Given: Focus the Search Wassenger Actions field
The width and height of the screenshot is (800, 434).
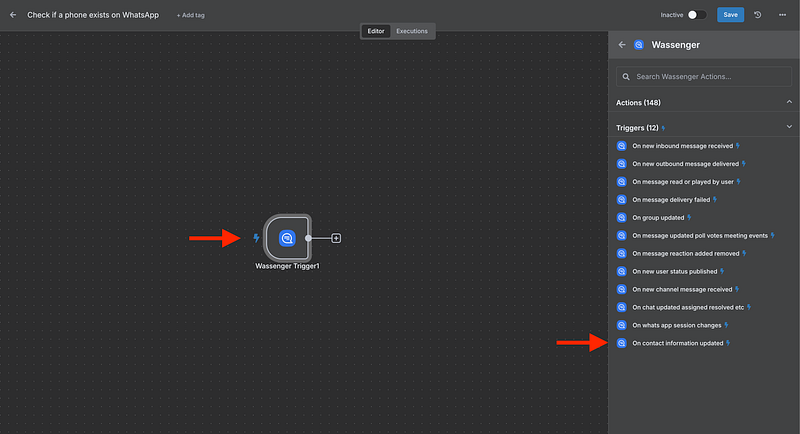Looking at the screenshot, I should 703,77.
